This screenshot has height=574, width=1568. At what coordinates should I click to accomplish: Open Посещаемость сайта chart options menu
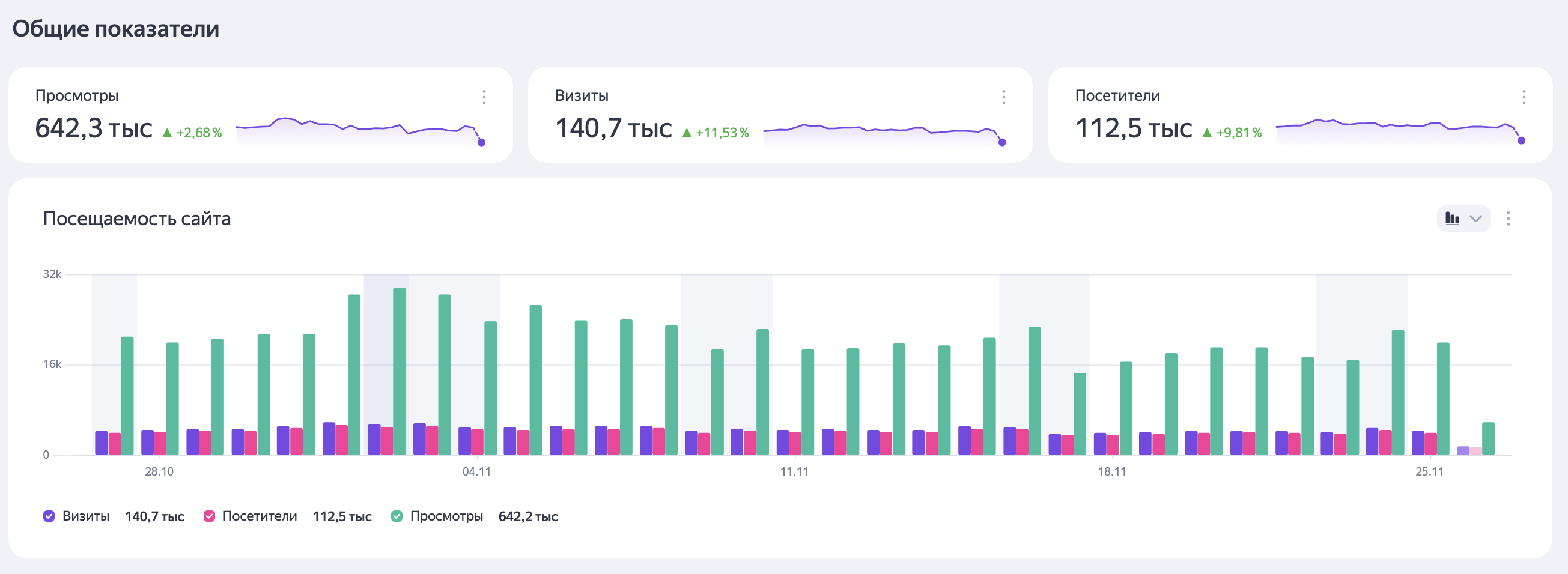[1508, 219]
